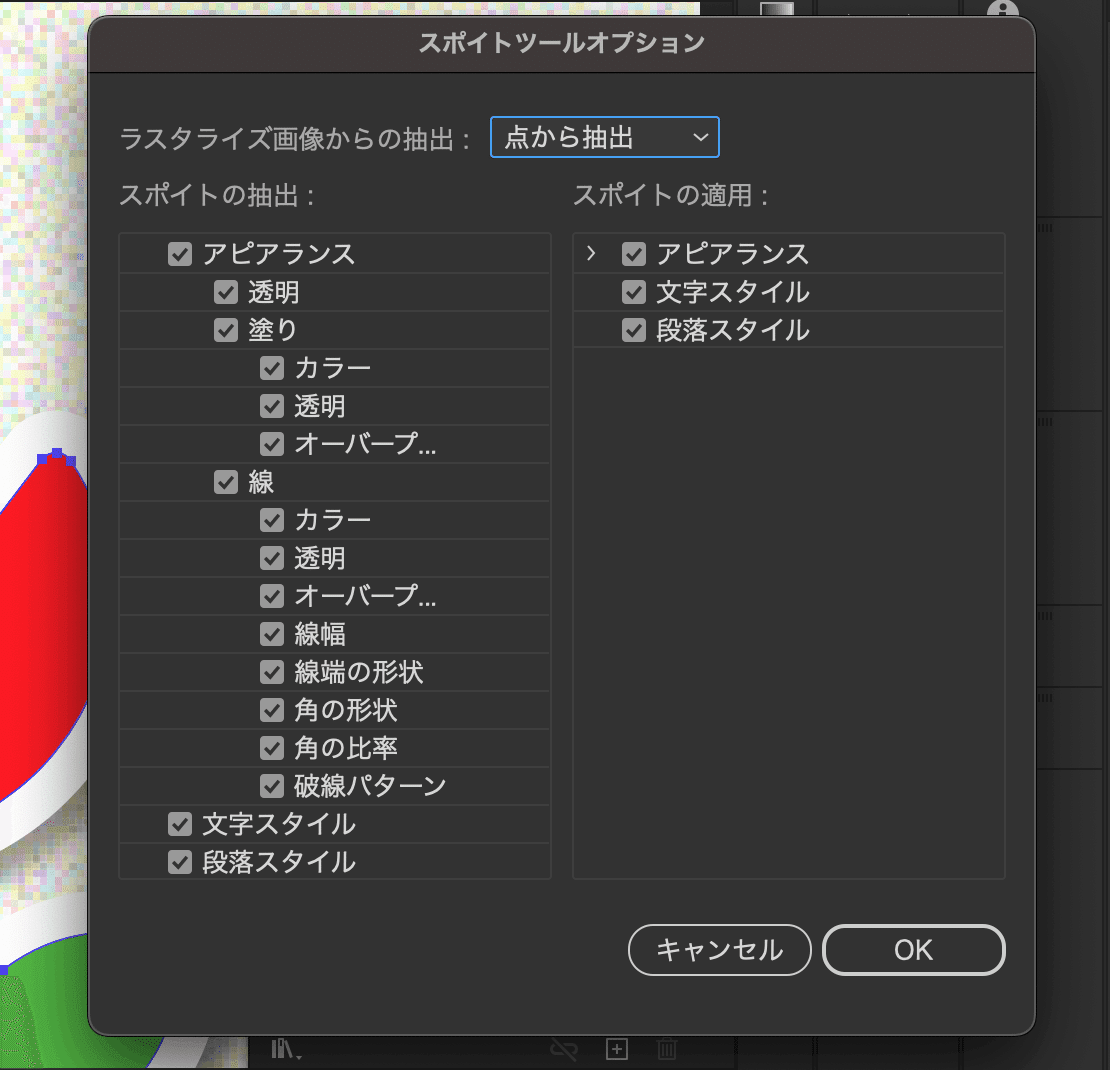The height and width of the screenshot is (1070, 1110).
Task: Click the top anchor point of the red shape
Action: [57, 453]
